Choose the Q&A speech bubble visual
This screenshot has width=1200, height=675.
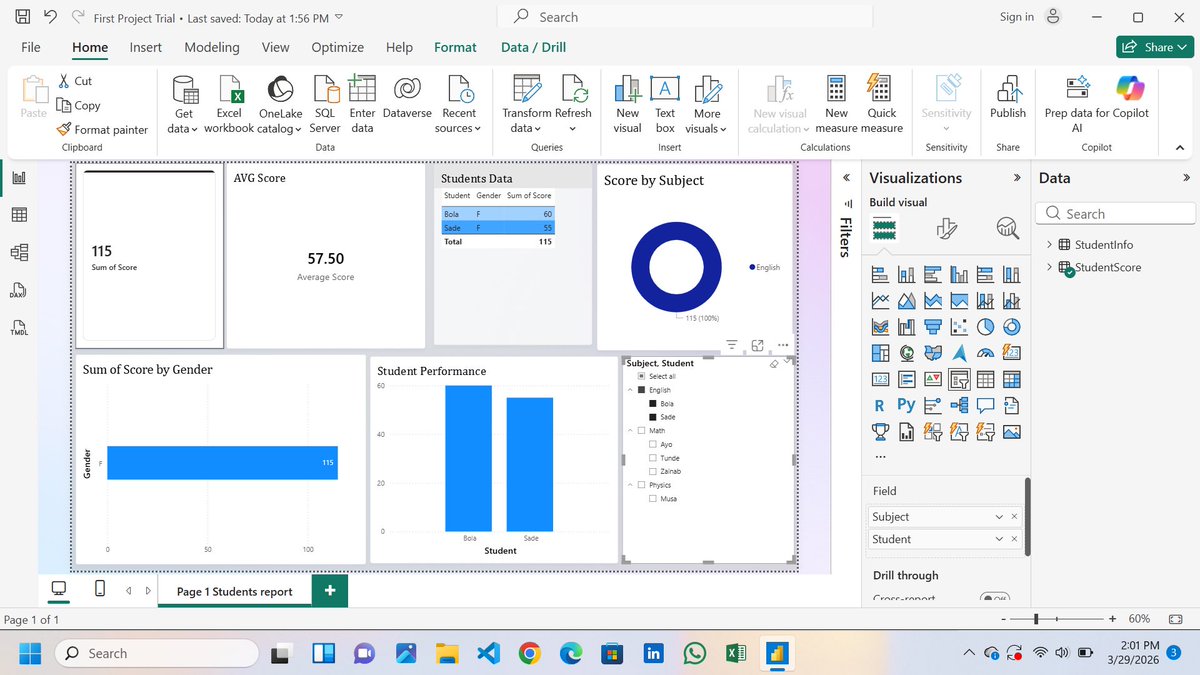click(x=985, y=405)
